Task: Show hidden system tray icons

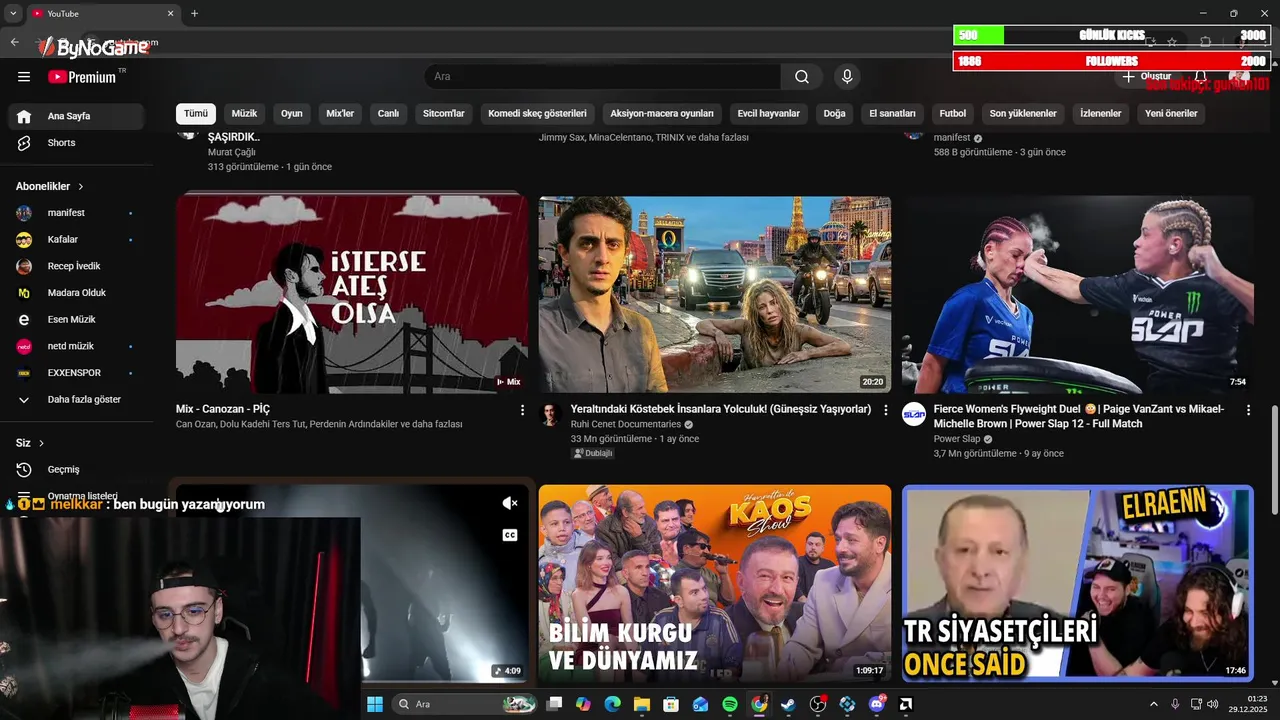Action: (1153, 704)
